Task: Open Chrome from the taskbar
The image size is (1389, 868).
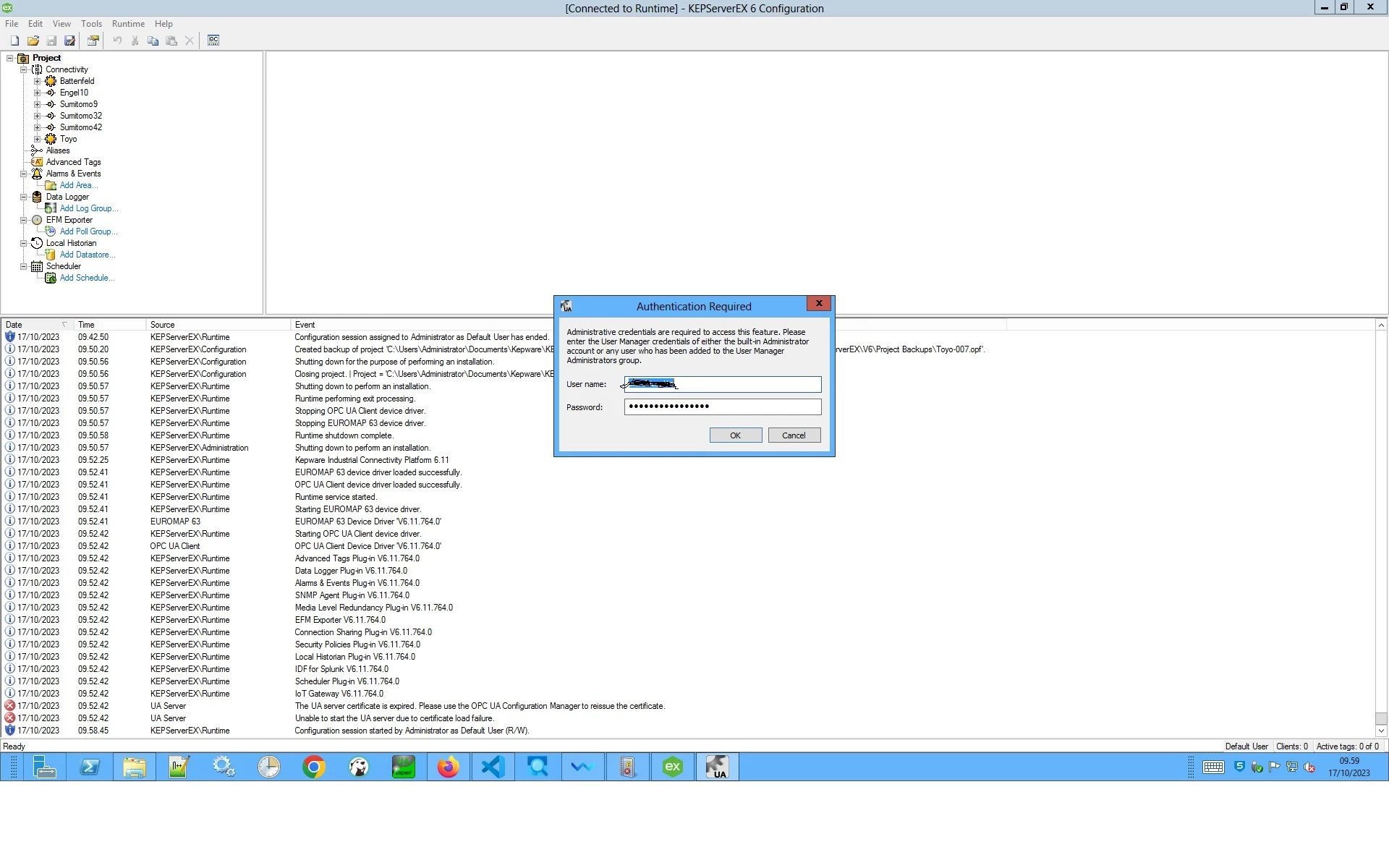Action: tap(314, 767)
